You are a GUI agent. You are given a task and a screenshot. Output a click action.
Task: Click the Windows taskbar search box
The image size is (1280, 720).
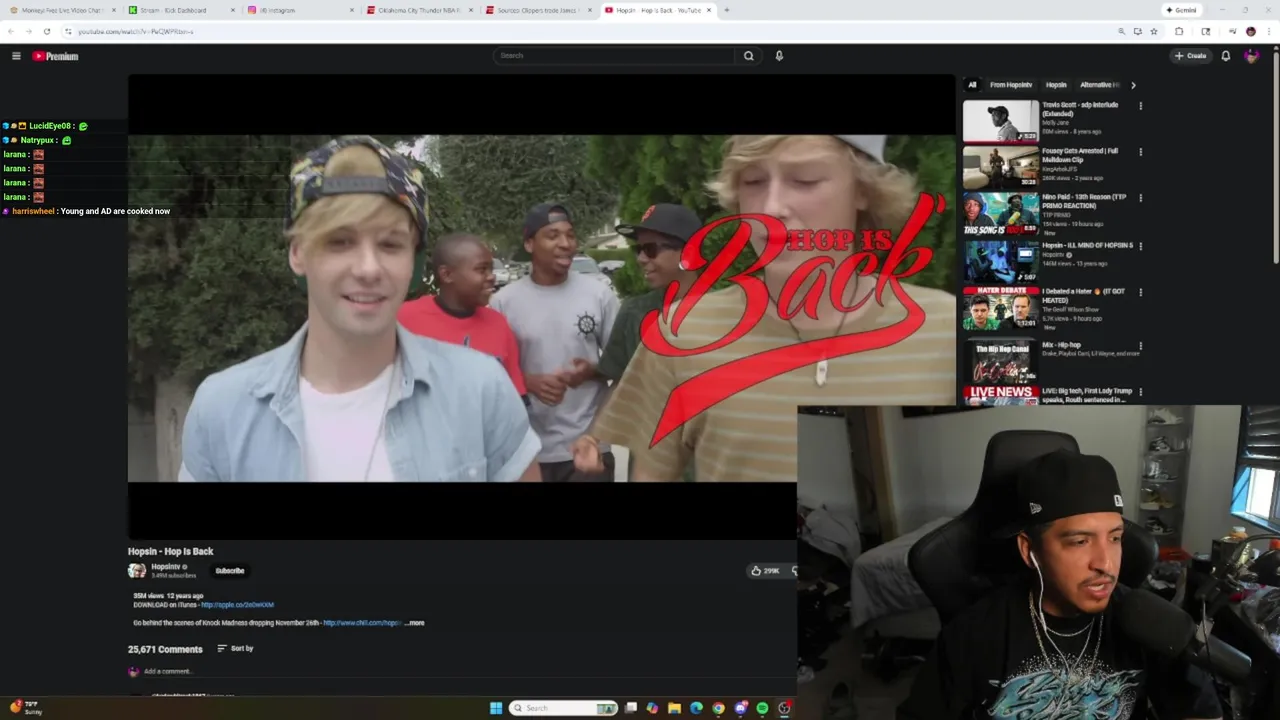click(564, 708)
